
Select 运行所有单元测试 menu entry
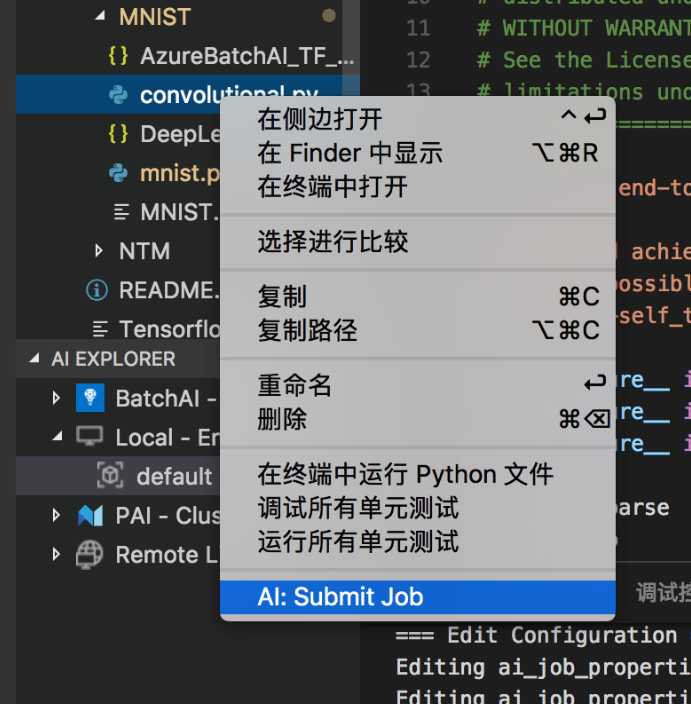[418, 542]
